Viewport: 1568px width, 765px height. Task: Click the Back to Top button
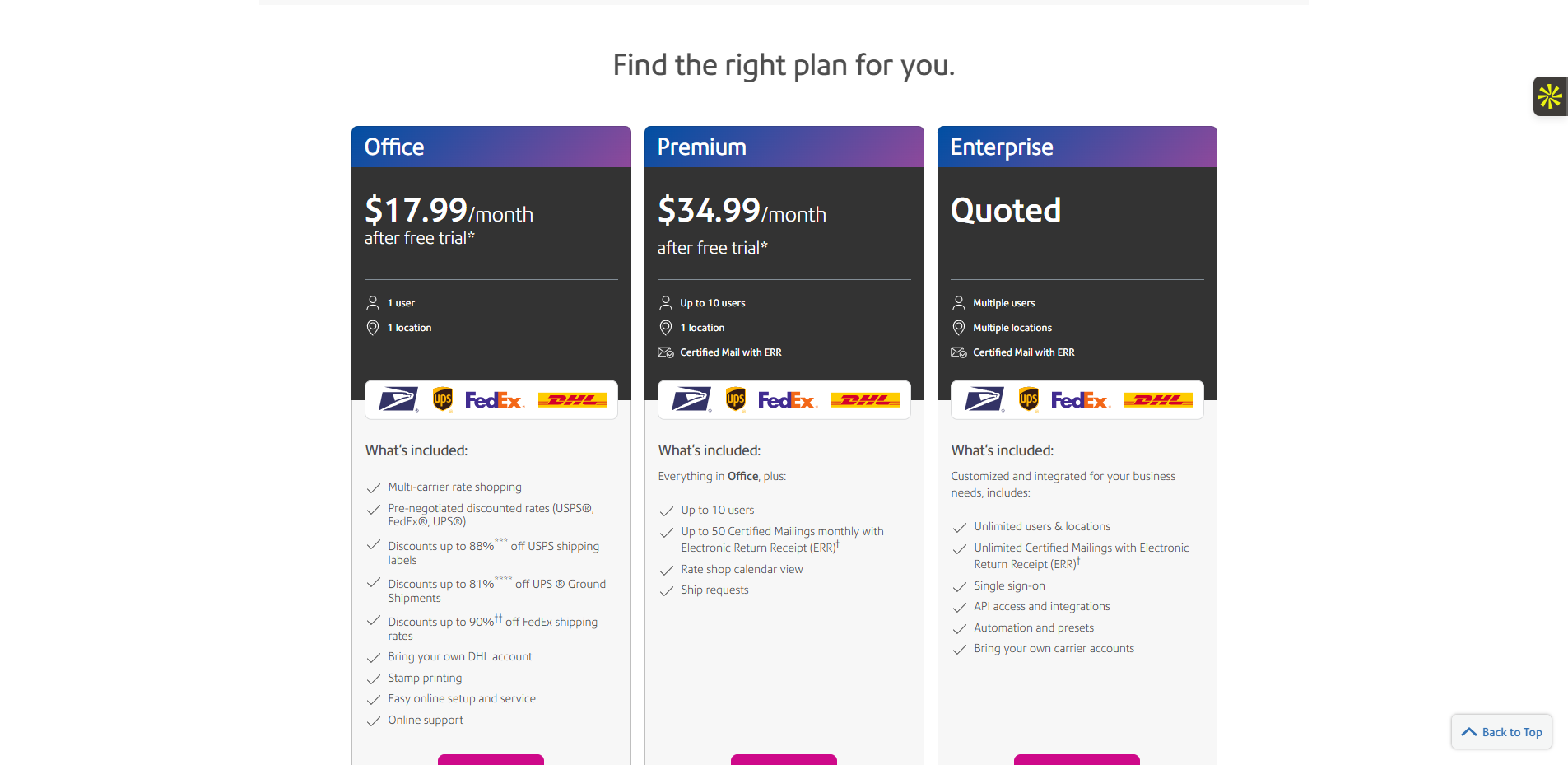tap(1501, 732)
